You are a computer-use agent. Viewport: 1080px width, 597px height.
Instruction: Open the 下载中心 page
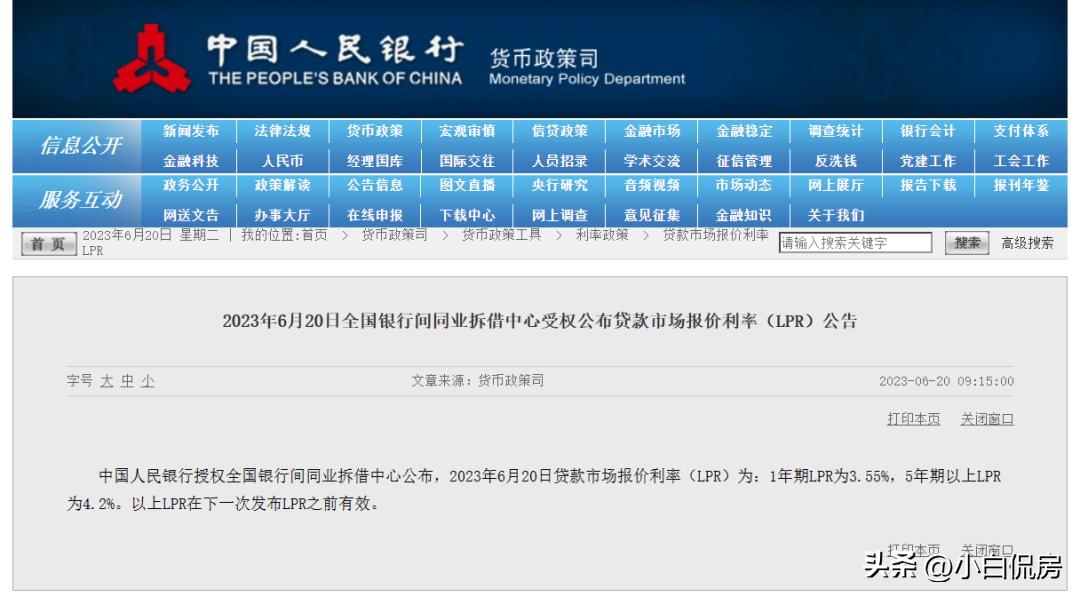click(468, 214)
